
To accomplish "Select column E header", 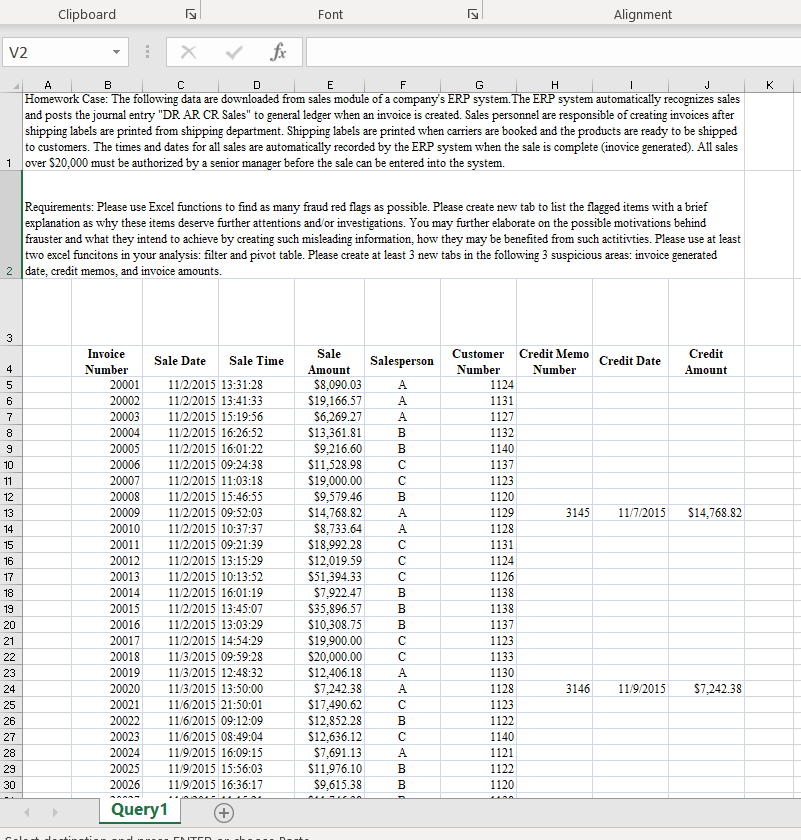I will (330, 85).
